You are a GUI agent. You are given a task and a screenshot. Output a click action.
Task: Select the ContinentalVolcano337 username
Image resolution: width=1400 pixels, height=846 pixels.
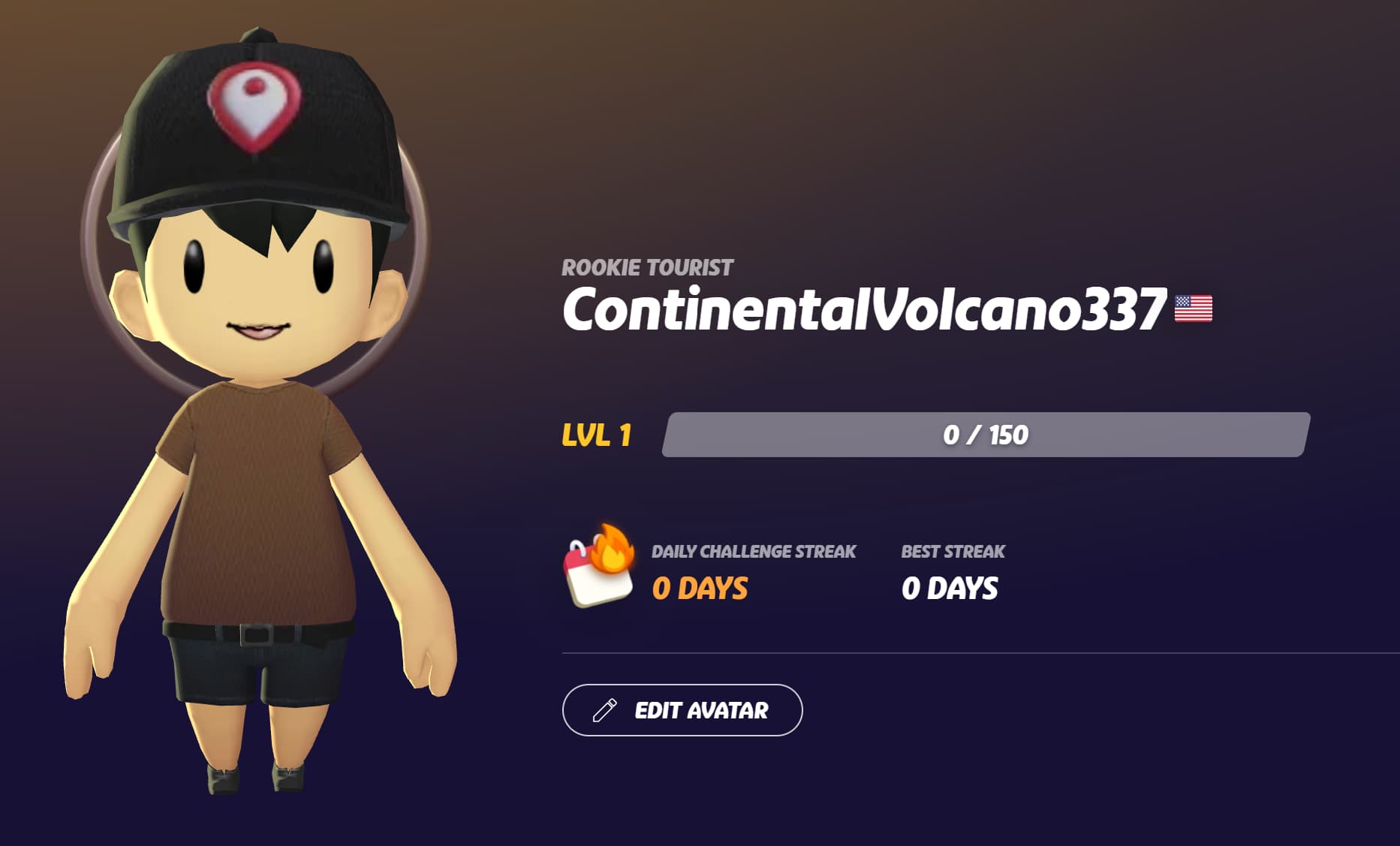pyautogui.click(x=864, y=309)
